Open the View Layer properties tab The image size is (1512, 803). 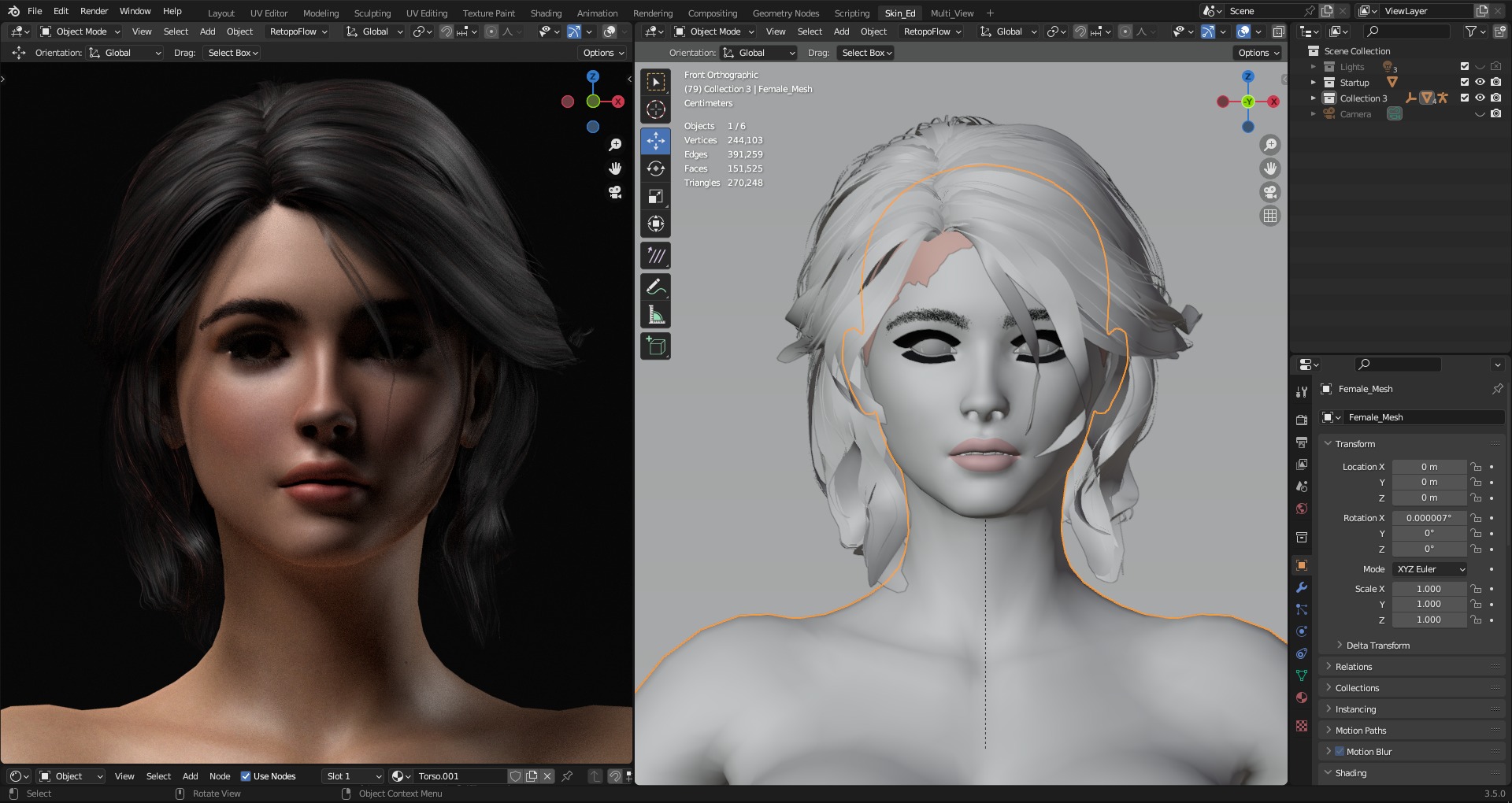(1302, 464)
